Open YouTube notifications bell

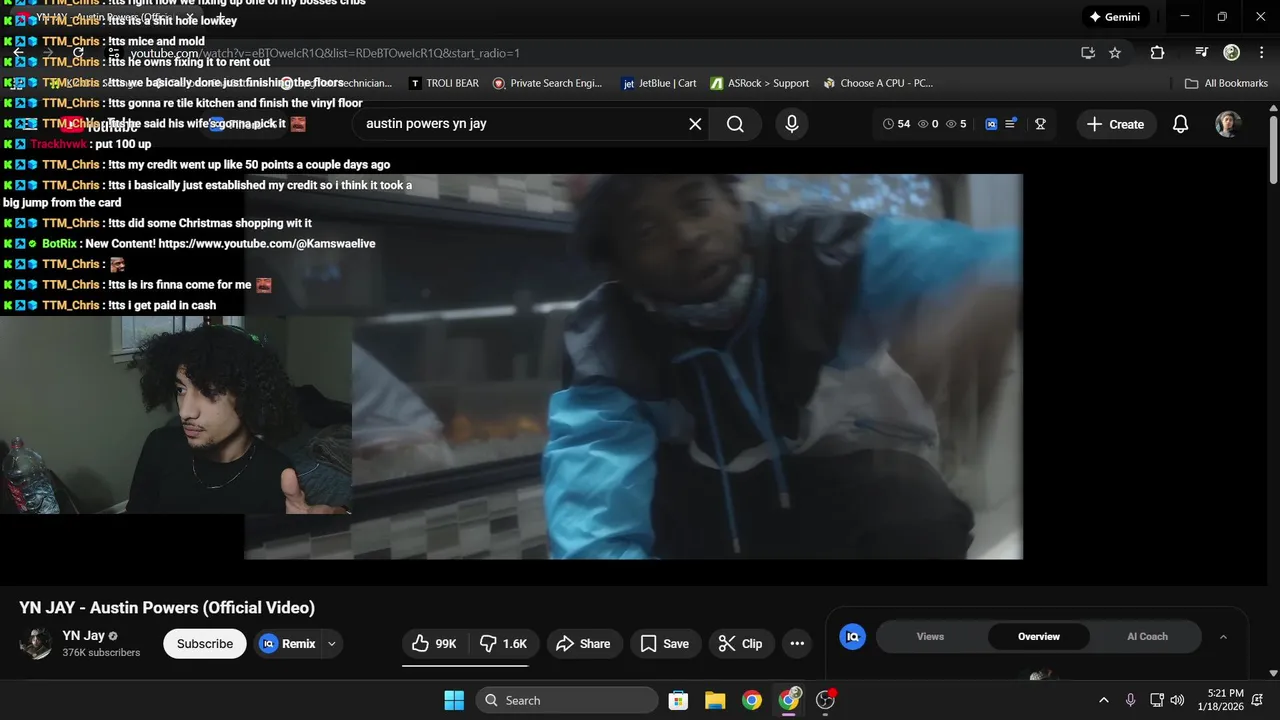coord(1180,124)
